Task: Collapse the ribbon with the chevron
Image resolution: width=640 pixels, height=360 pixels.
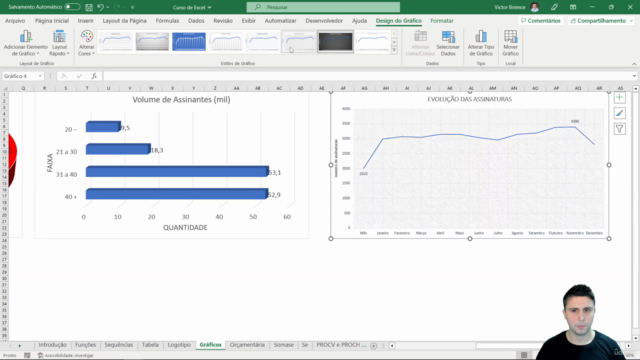Action: click(x=634, y=64)
